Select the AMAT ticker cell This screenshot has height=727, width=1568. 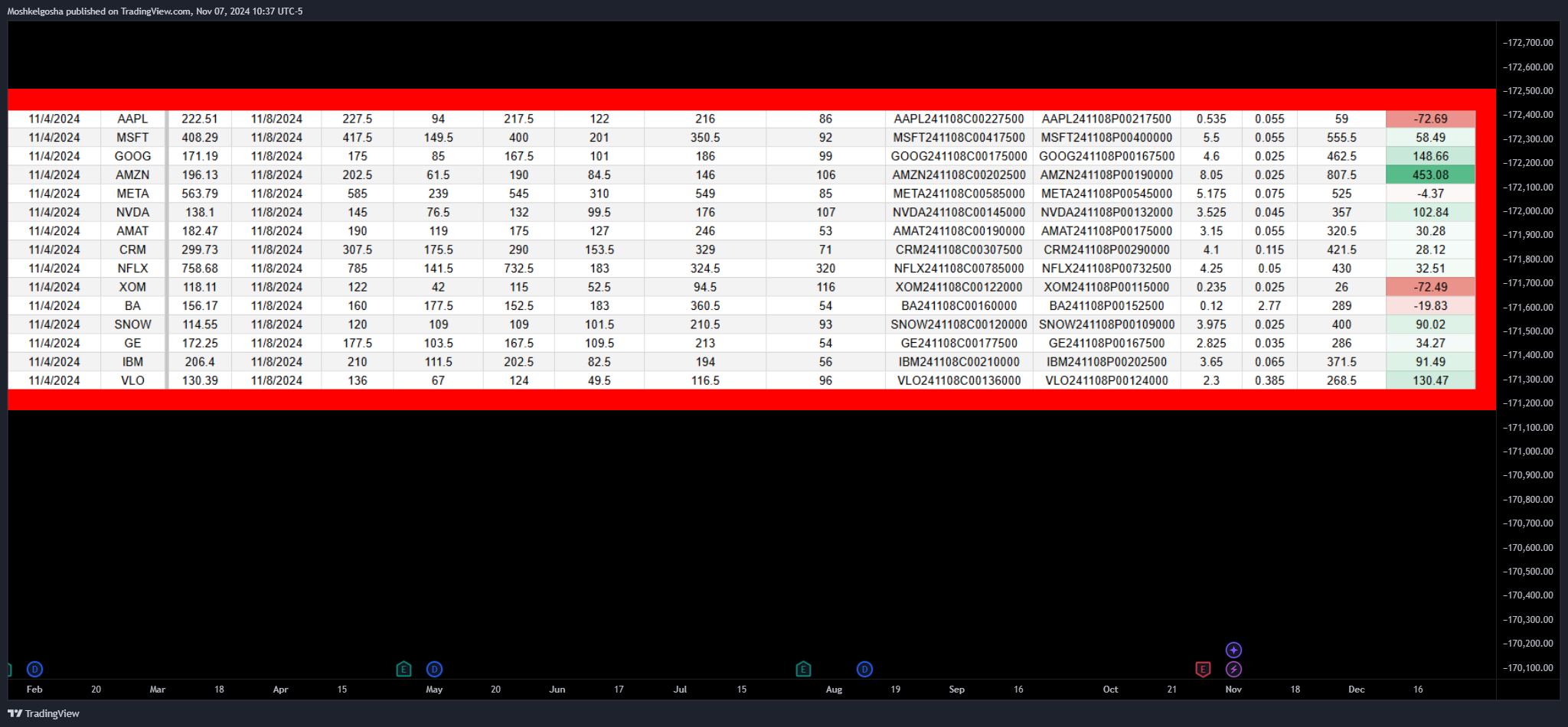pos(132,231)
